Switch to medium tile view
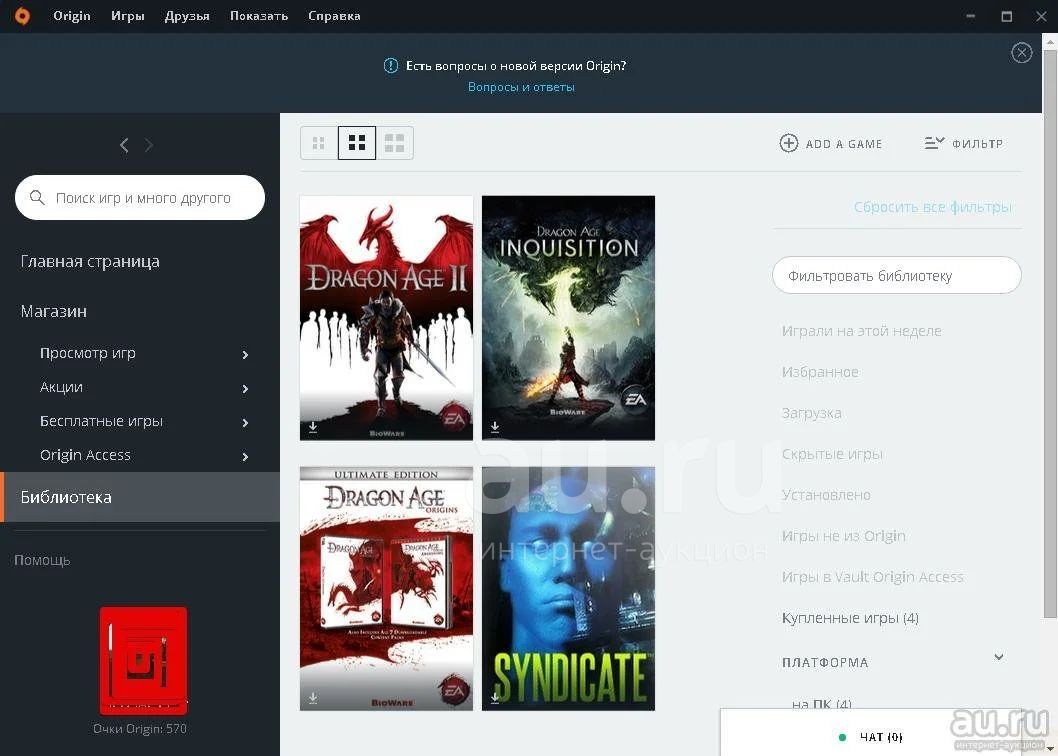Image resolution: width=1058 pixels, height=756 pixels. [357, 143]
